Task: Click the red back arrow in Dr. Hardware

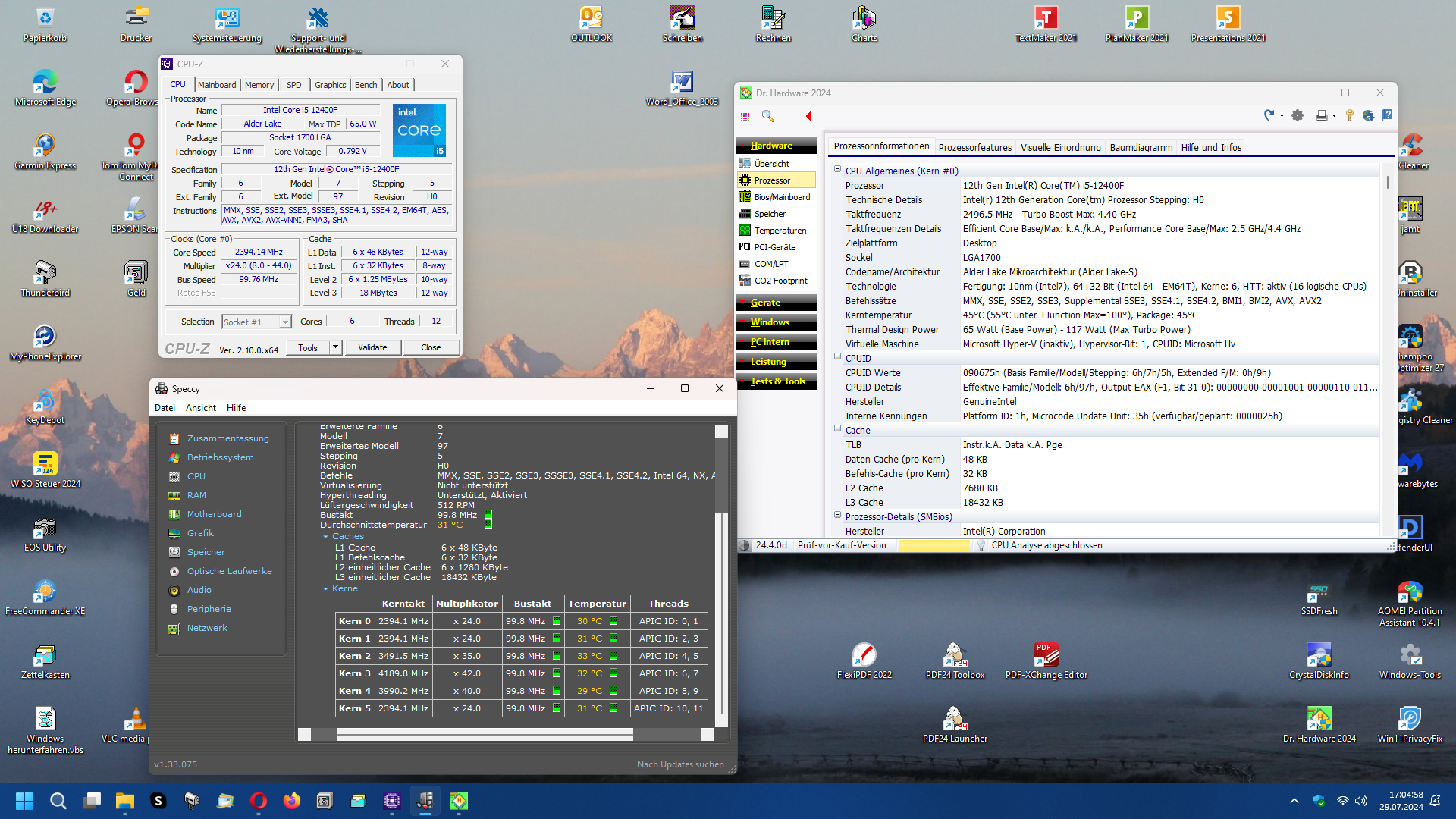Action: (x=808, y=116)
